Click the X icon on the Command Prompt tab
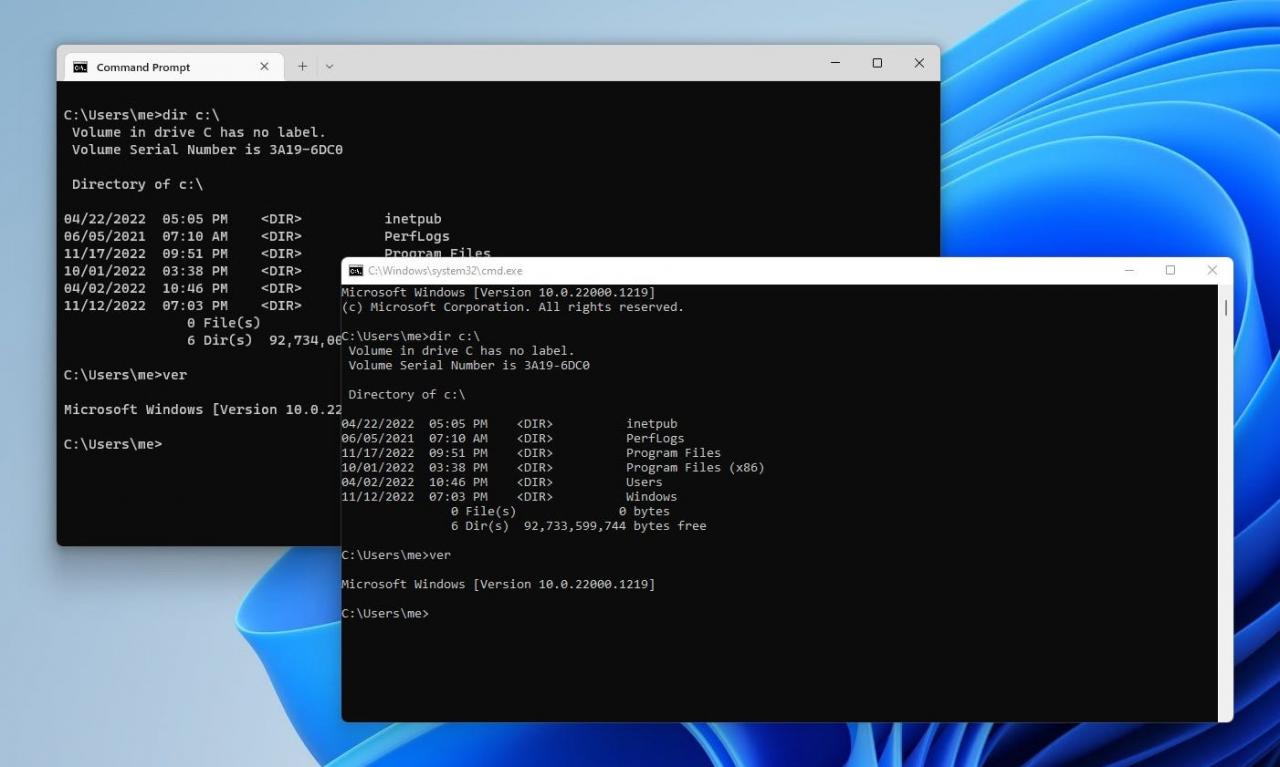The width and height of the screenshot is (1280, 767). [264, 66]
